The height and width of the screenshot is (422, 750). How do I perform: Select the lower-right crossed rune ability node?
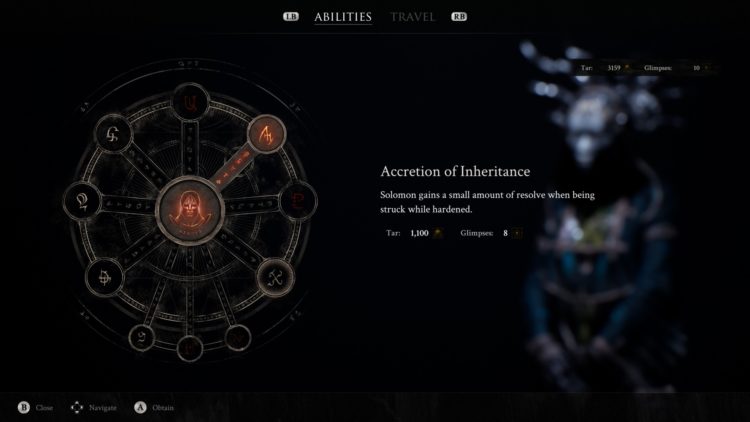pyautogui.click(x=276, y=278)
